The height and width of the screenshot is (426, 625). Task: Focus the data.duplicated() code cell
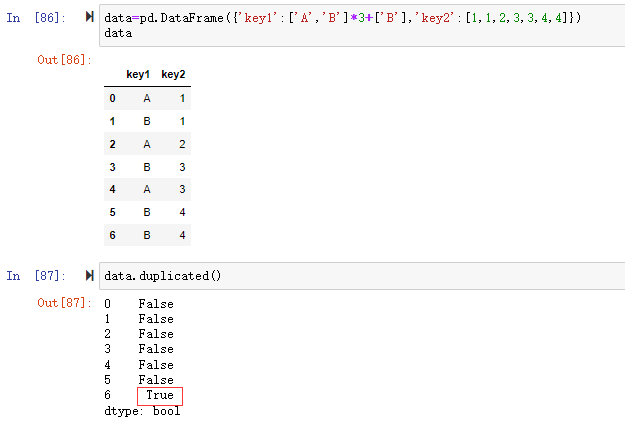[x=360, y=275]
